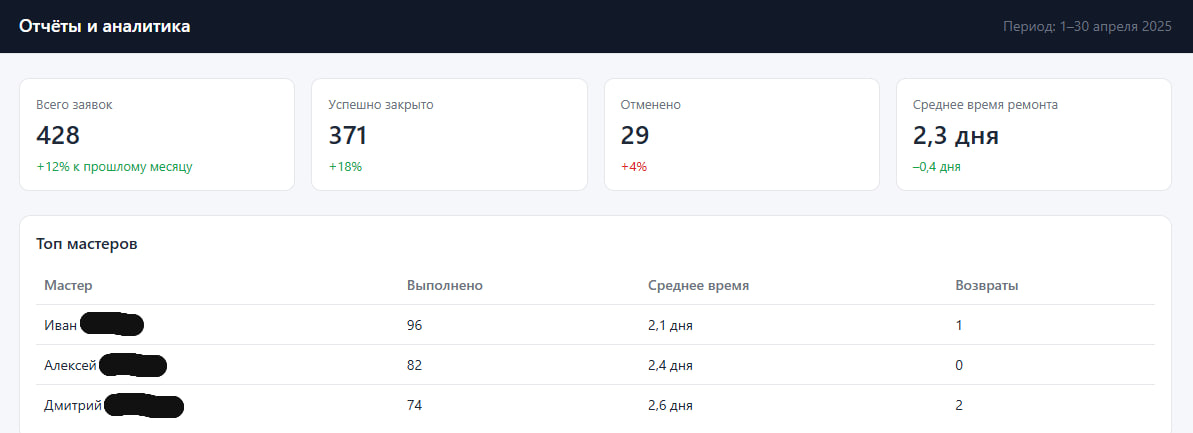
Task: Click the "+12% к прошлому месяцу" change label
Action: (114, 167)
